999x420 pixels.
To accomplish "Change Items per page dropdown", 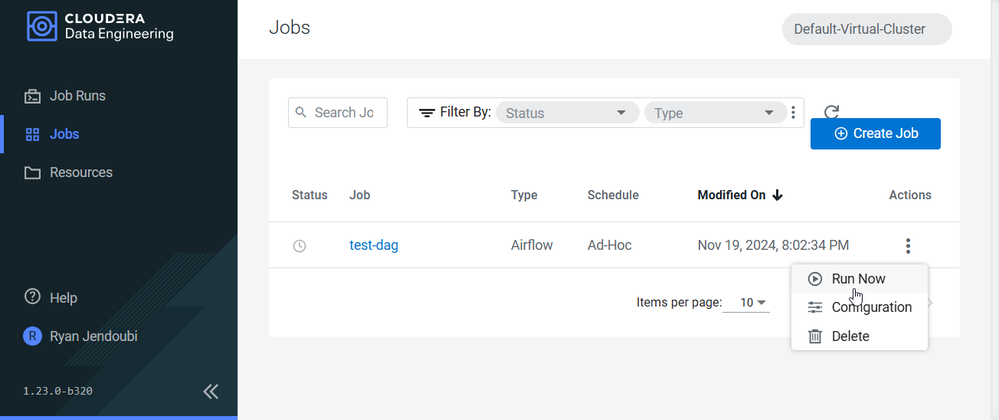I will pos(752,303).
